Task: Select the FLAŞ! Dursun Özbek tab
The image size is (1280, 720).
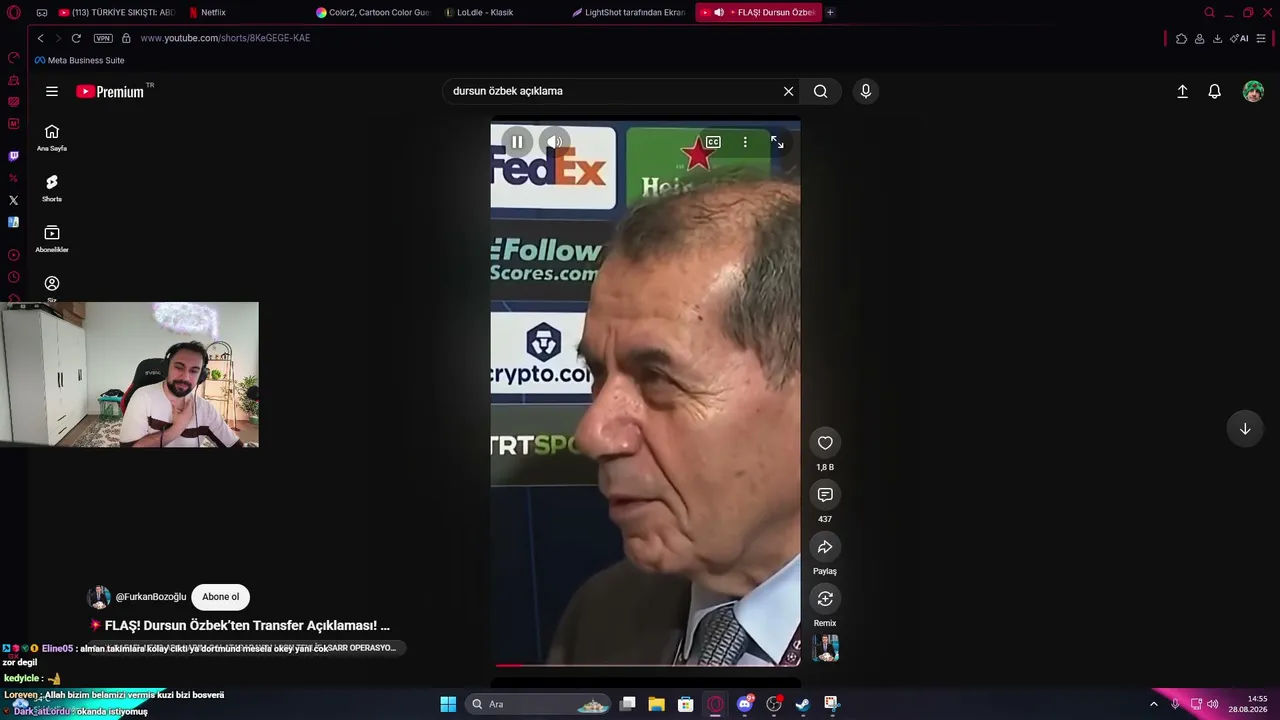Action: pyautogui.click(x=759, y=12)
